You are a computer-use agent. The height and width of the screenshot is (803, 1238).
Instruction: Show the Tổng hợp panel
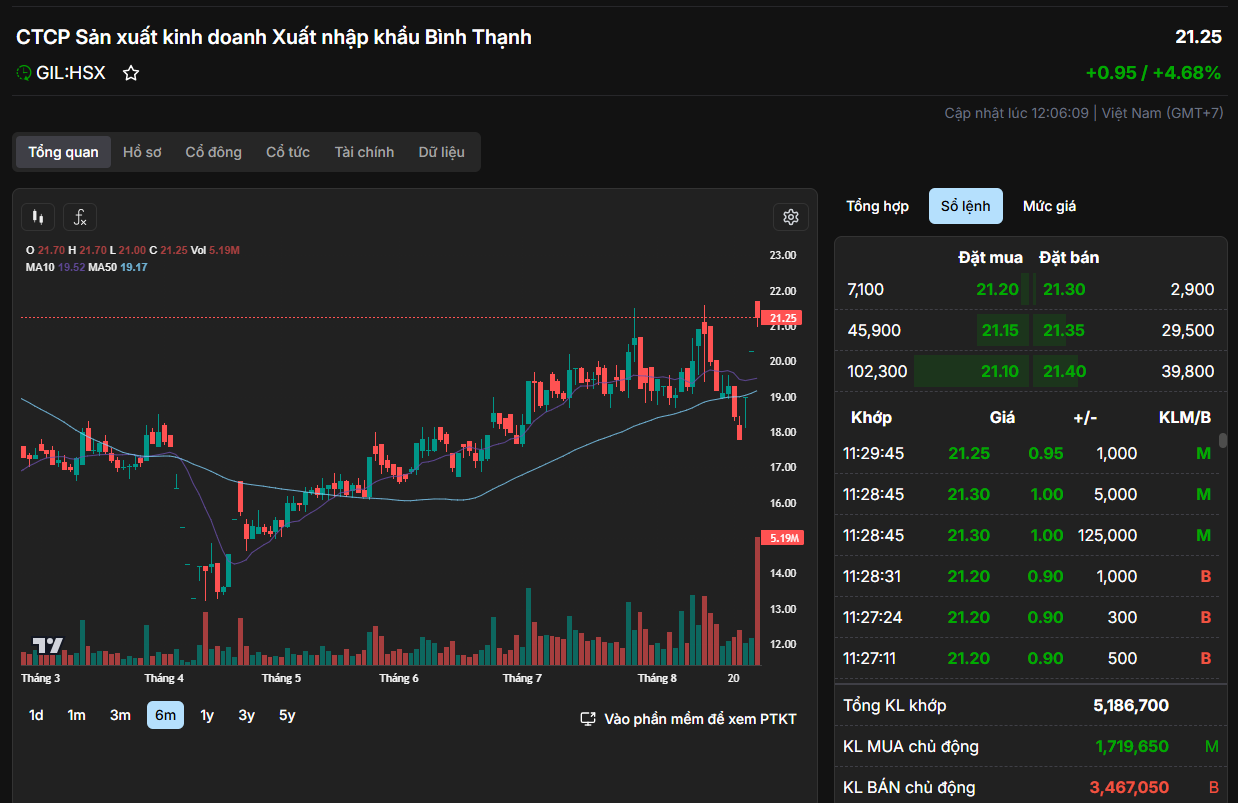coord(877,206)
